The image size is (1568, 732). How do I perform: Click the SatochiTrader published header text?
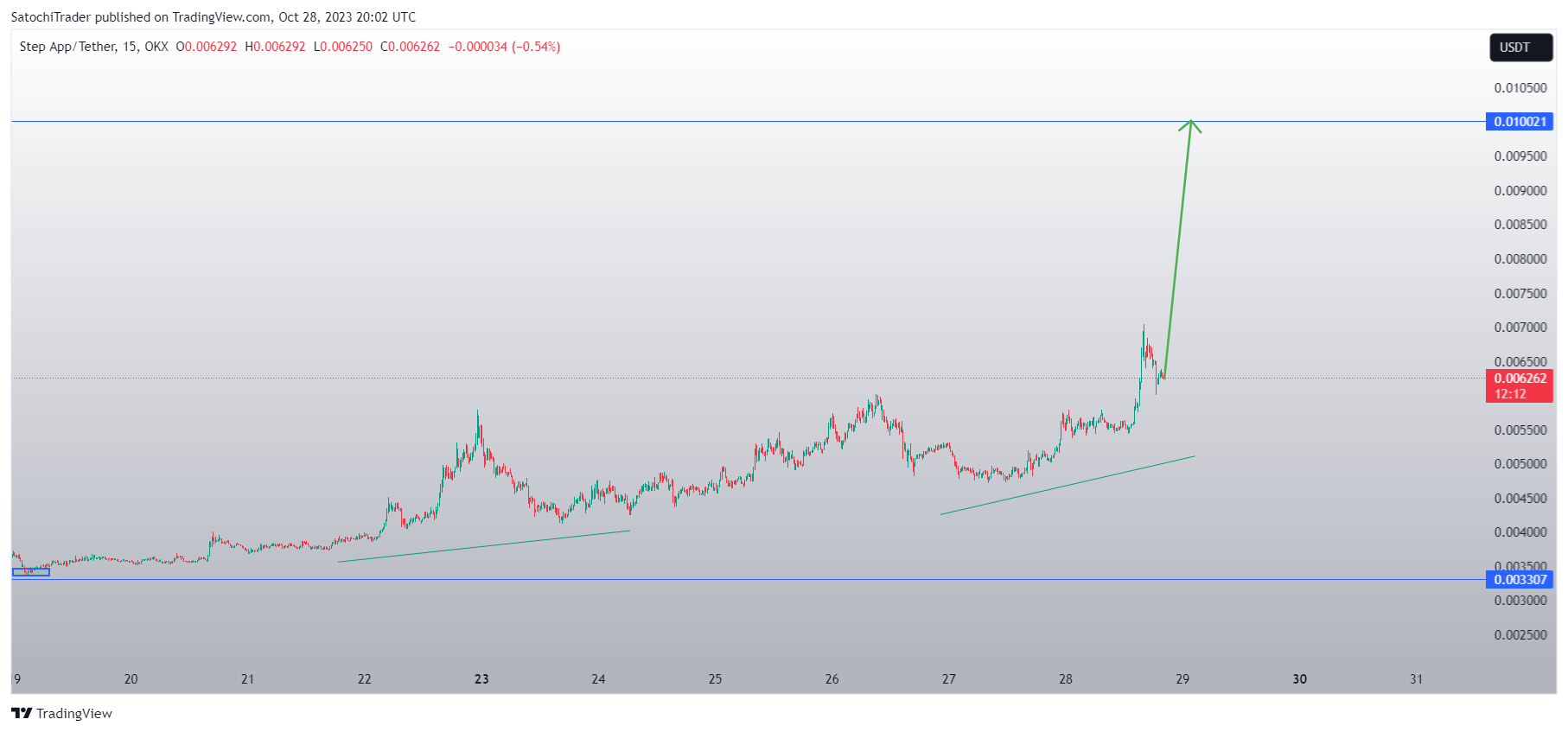pos(213,17)
